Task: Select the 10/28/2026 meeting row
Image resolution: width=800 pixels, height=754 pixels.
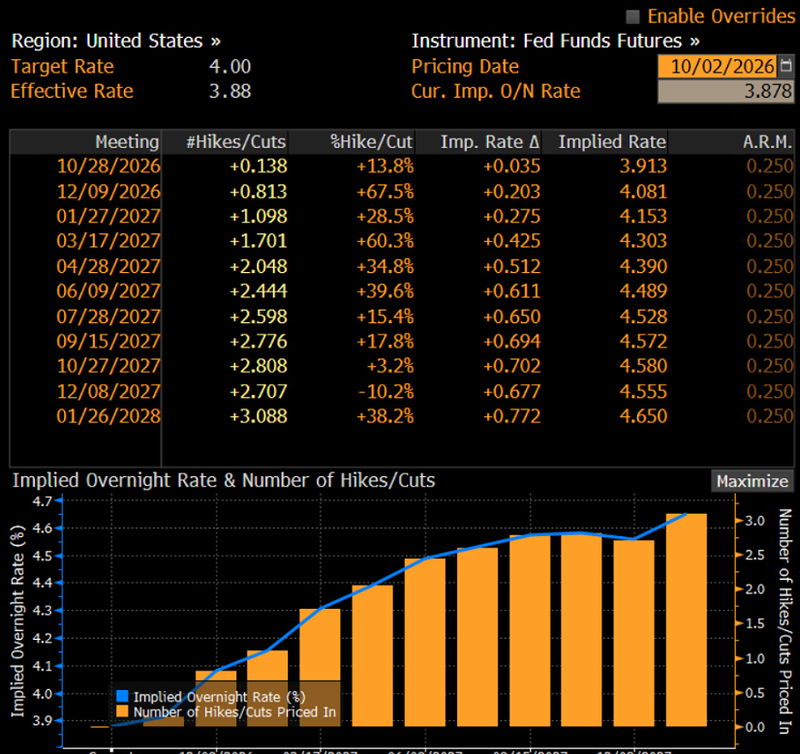Action: tap(402, 166)
